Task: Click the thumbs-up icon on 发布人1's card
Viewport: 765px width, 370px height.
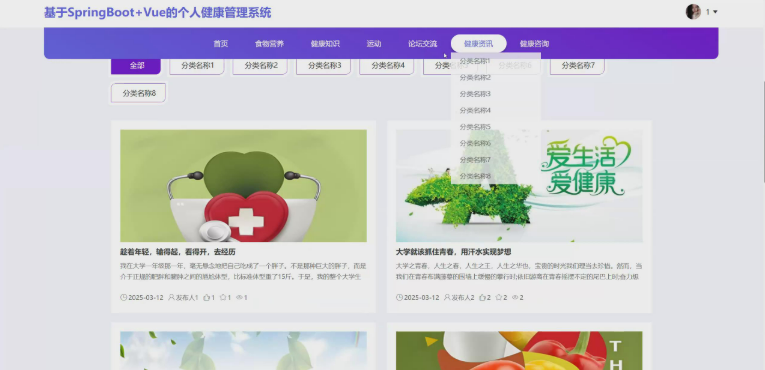Action: [206, 297]
